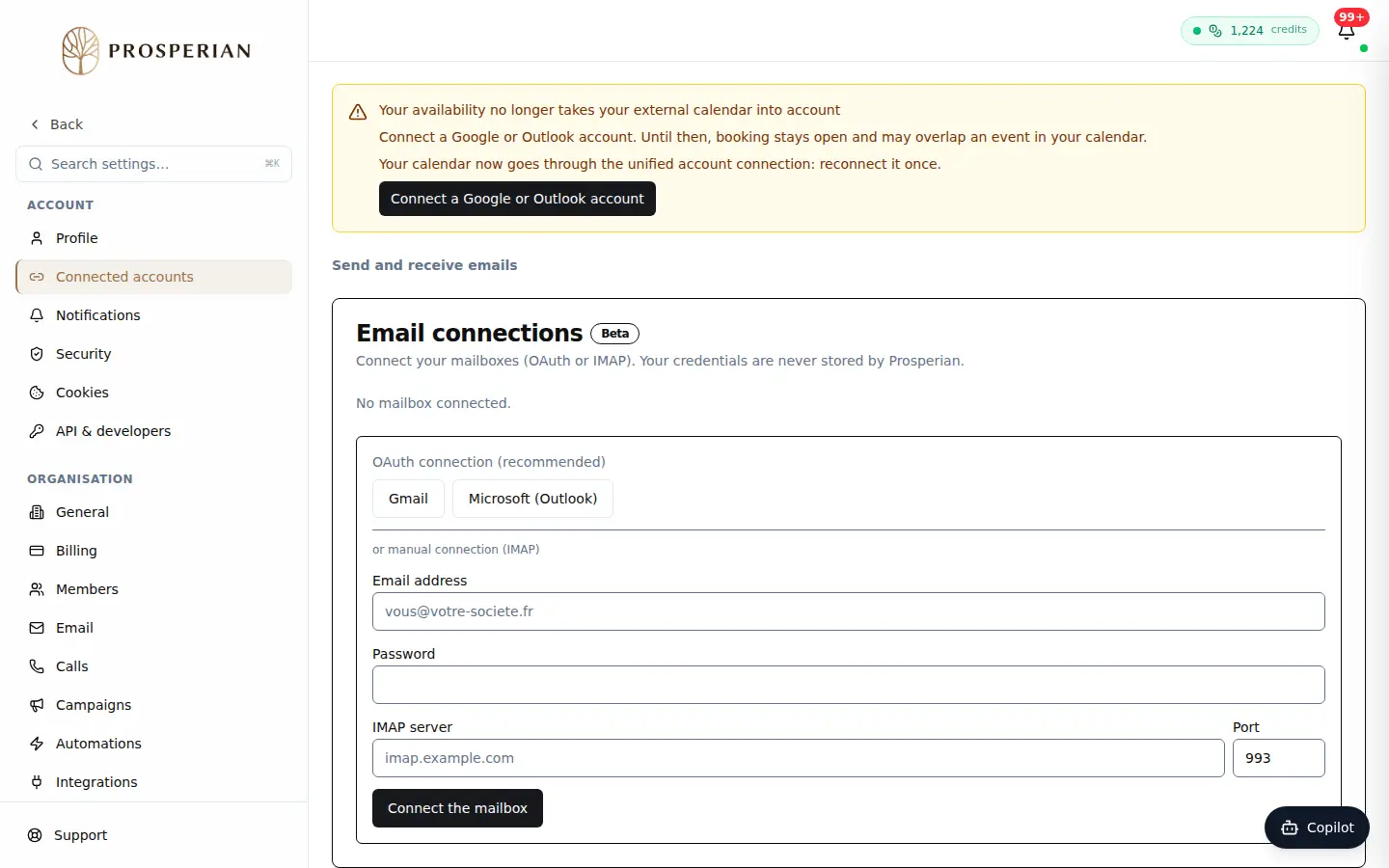Click the Notifications bell icon in sidebar
1389x868 pixels.
37,315
